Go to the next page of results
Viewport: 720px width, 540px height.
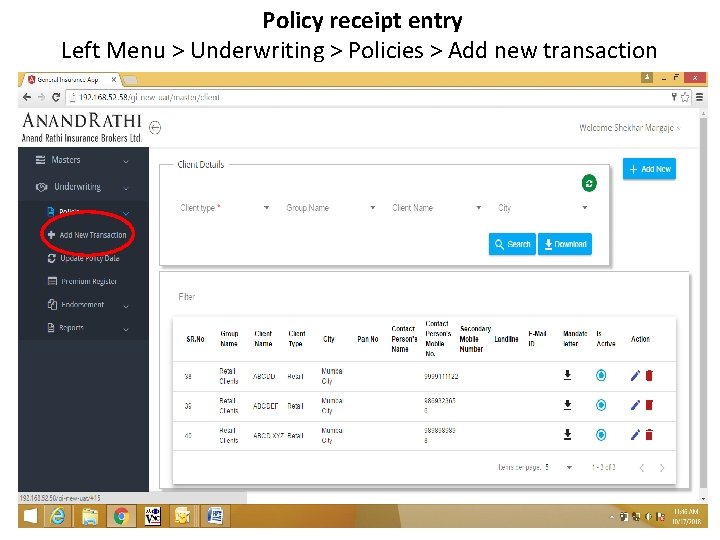(x=662, y=468)
